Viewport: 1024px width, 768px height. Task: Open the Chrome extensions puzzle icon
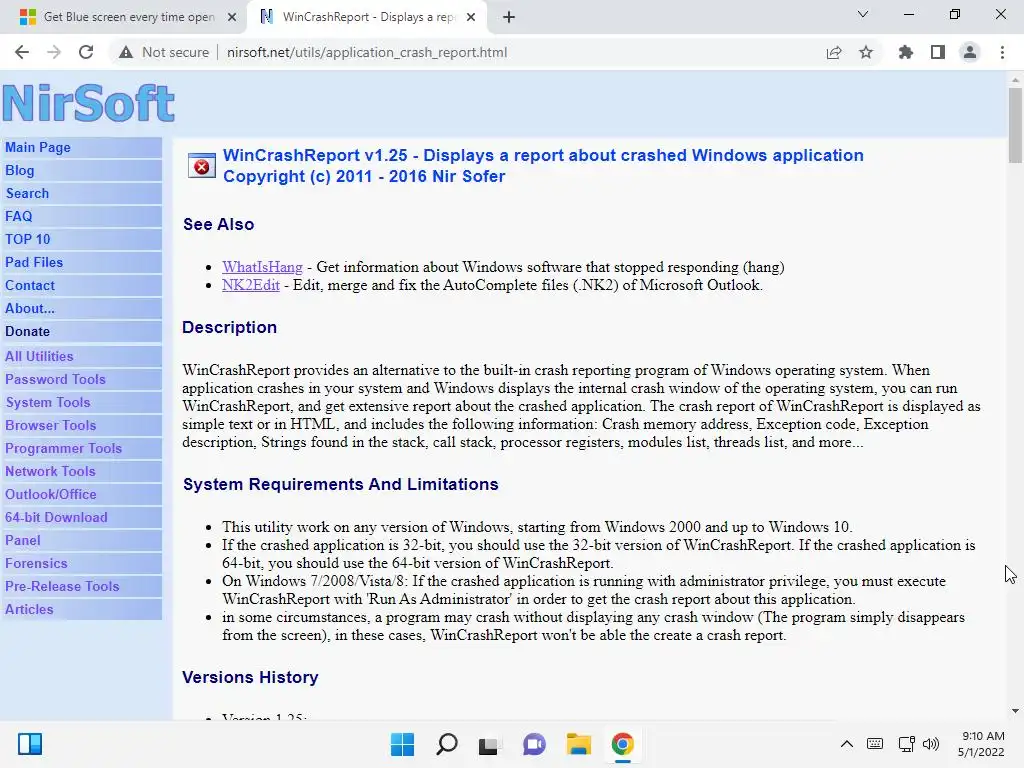click(906, 52)
